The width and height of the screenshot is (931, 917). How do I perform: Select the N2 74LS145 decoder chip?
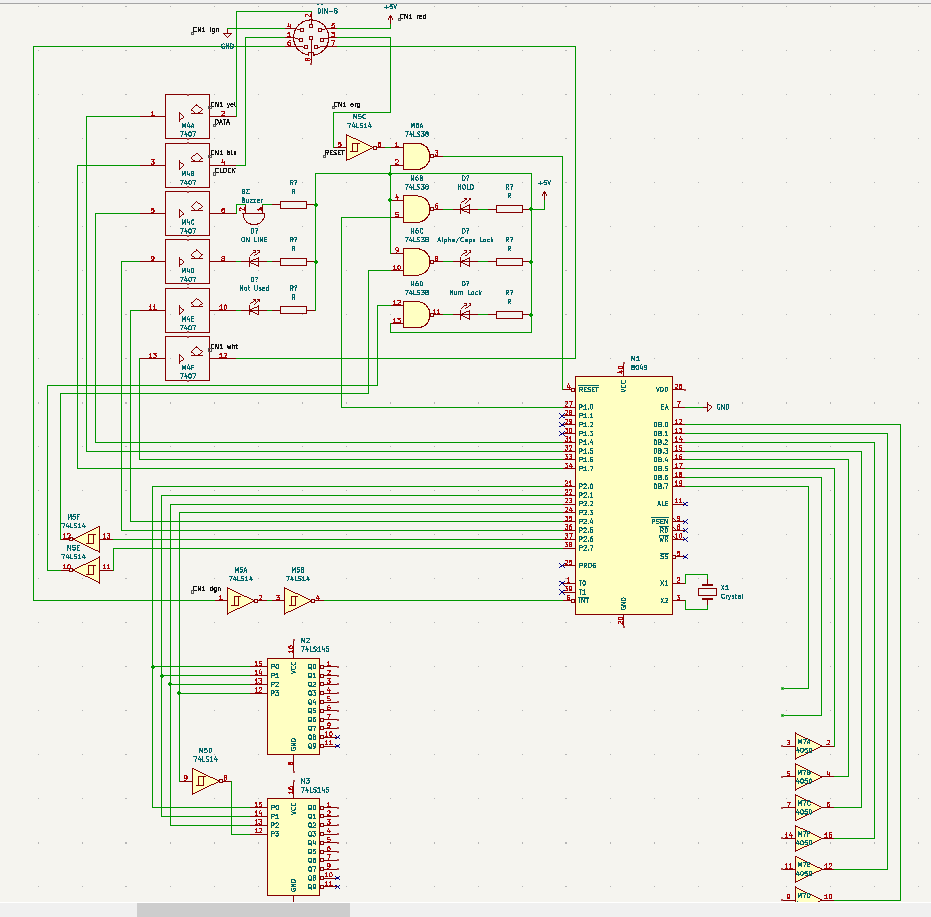click(293, 705)
